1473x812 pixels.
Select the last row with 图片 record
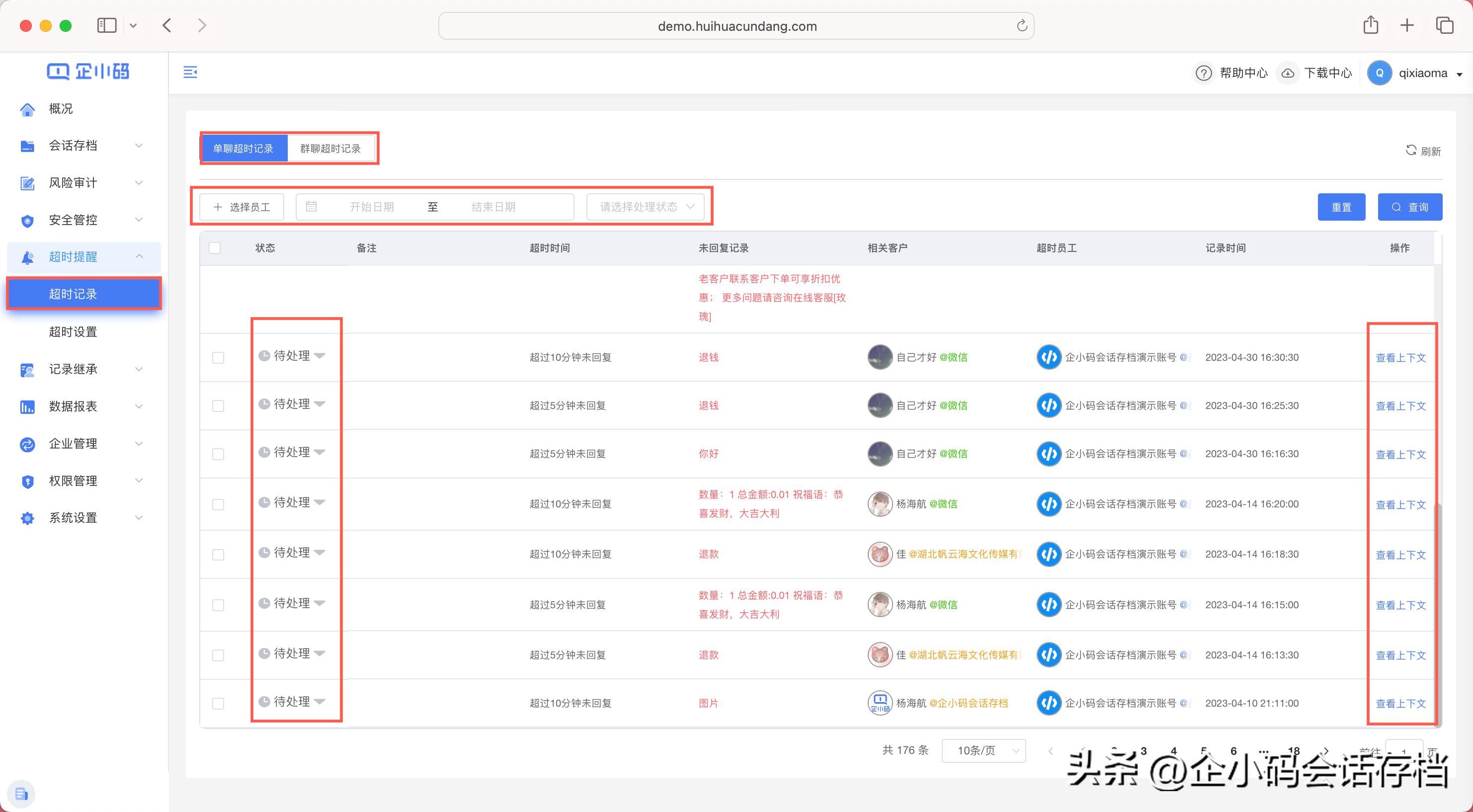pyautogui.click(x=218, y=703)
